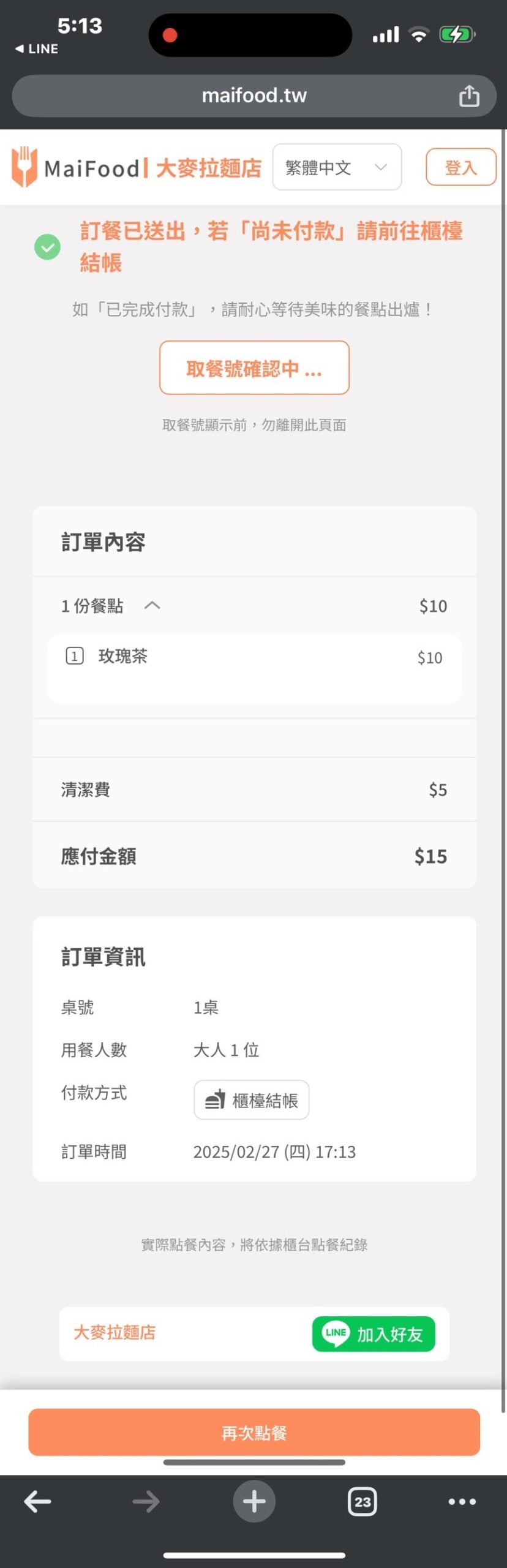Screen dimensions: 507x1568
Task: Tap the 大麥拉麵店 header store title
Action: [x=208, y=168]
